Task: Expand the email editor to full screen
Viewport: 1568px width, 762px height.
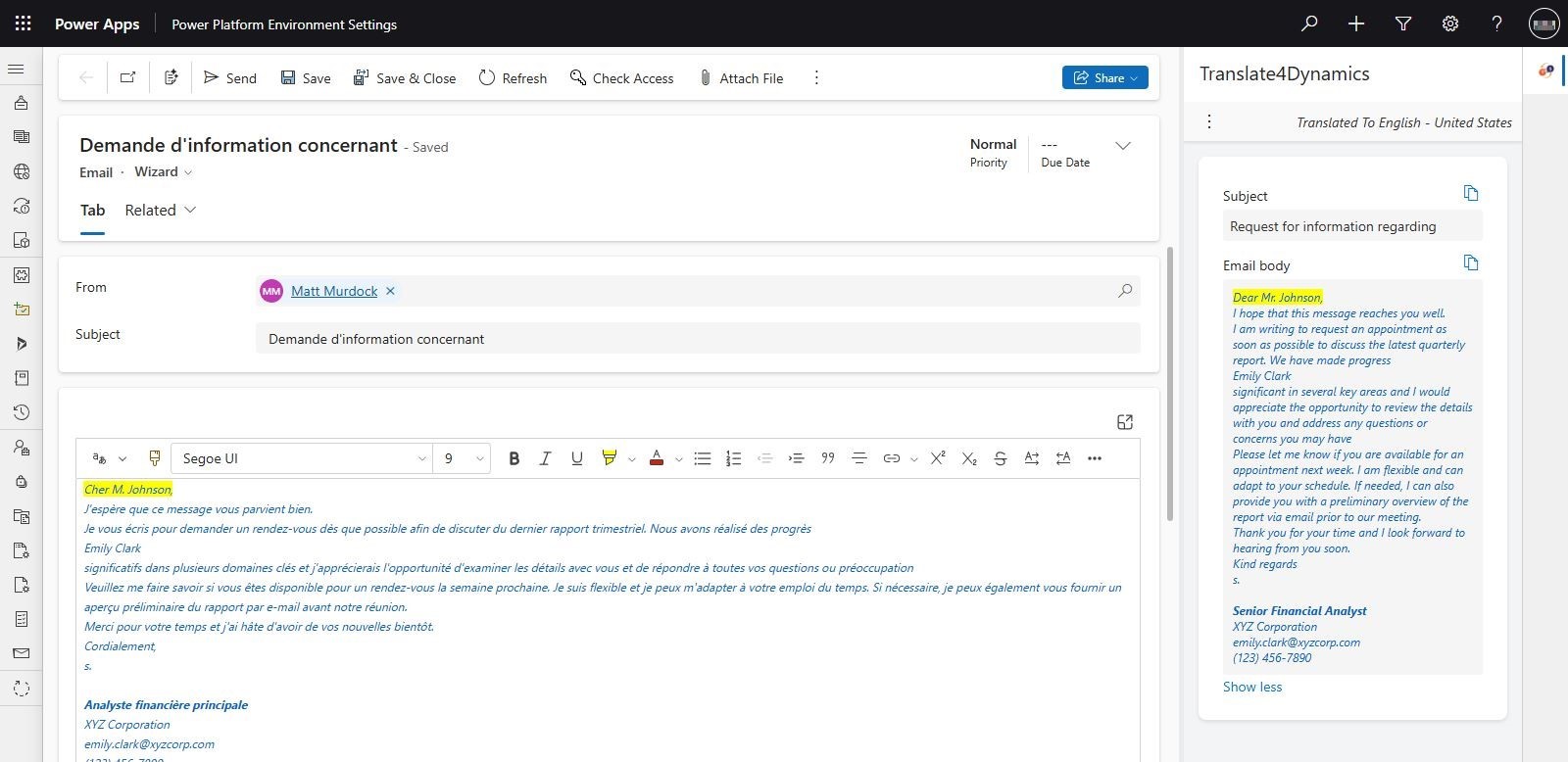Action: [1125, 422]
